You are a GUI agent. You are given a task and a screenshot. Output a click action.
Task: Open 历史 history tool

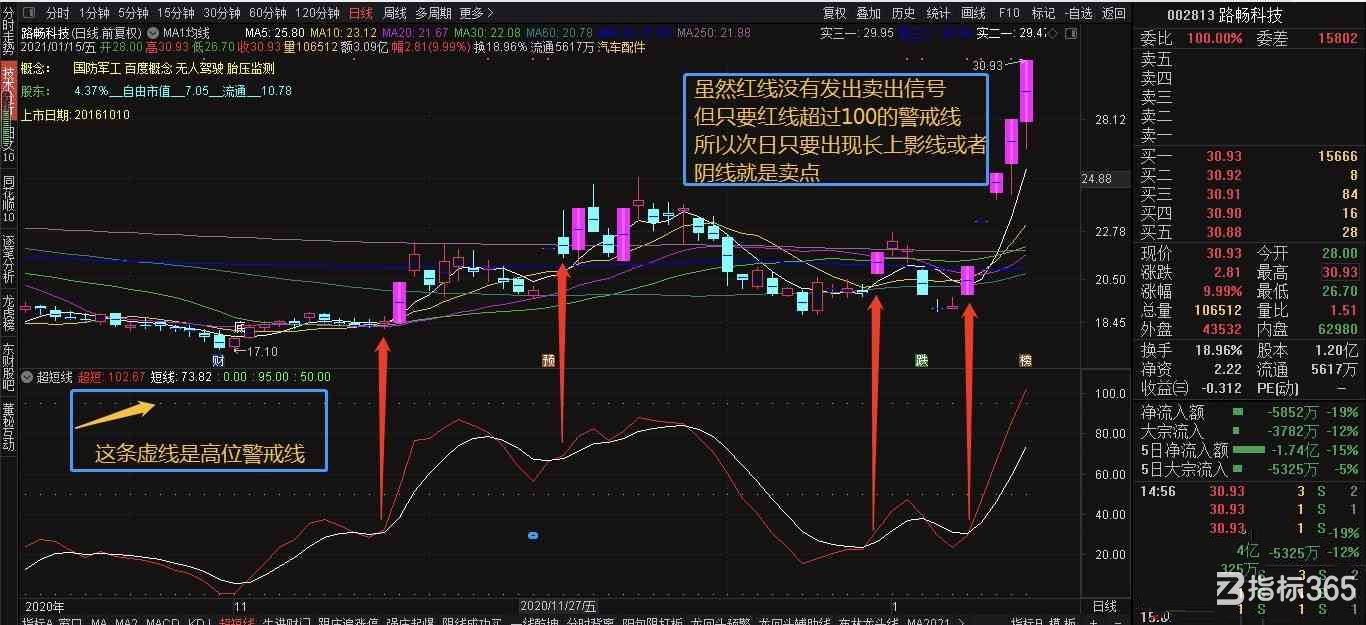click(903, 13)
